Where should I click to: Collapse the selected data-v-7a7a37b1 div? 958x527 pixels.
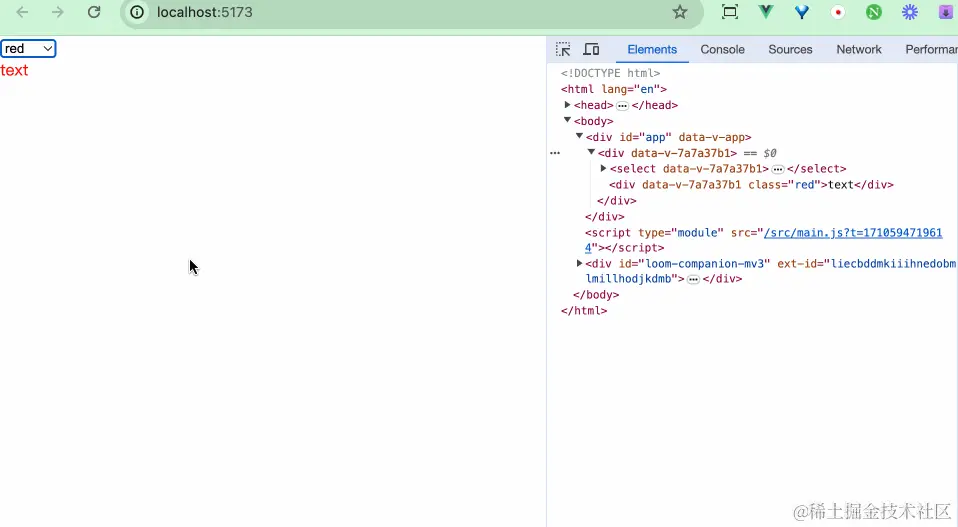tap(591, 153)
